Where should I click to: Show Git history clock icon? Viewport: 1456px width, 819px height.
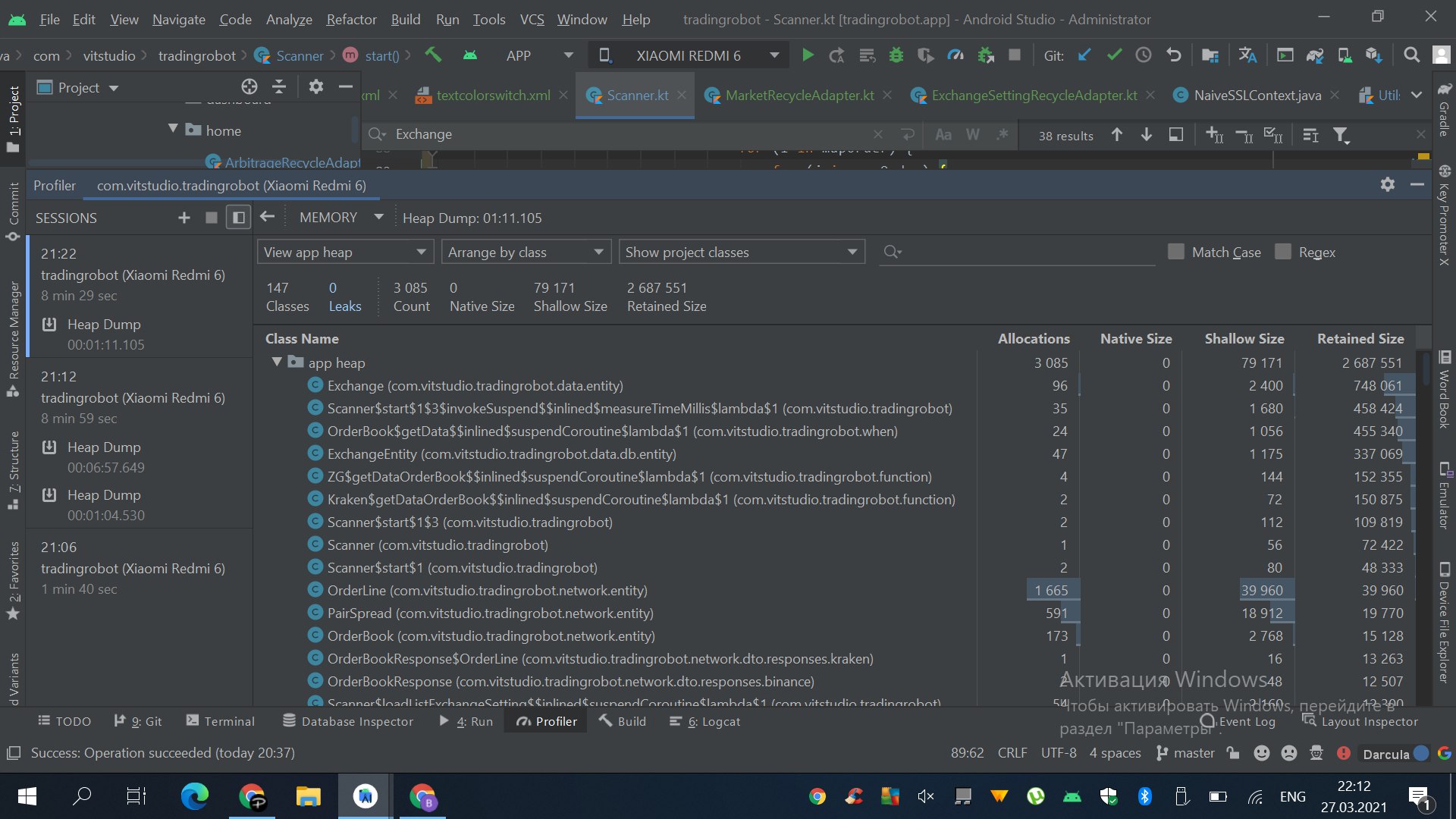click(1144, 55)
